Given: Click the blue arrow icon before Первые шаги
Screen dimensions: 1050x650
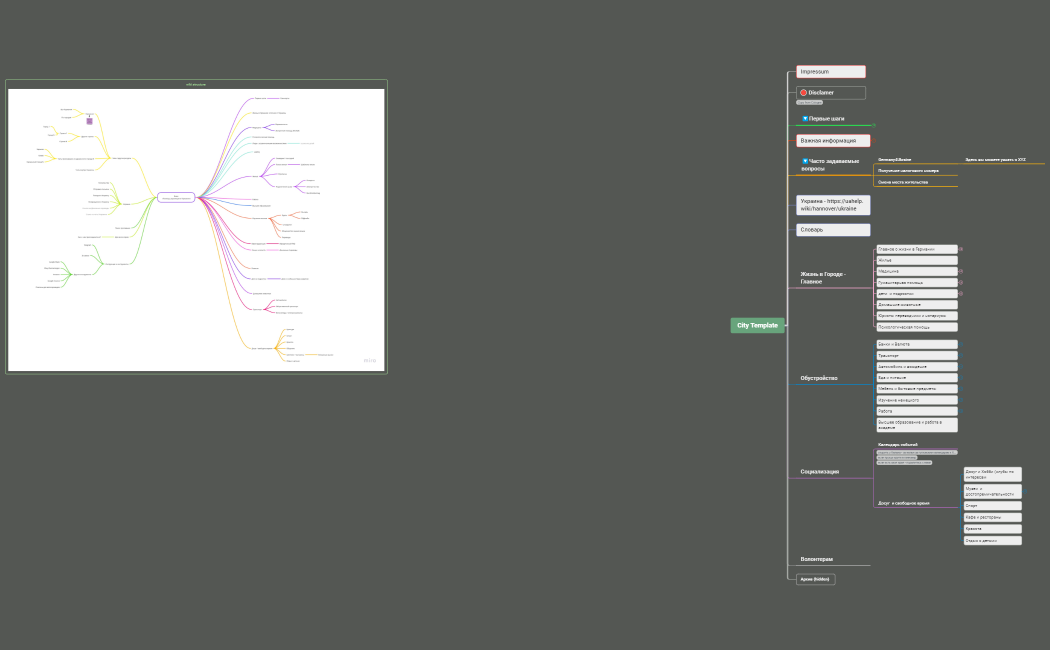Looking at the screenshot, I should [x=805, y=119].
